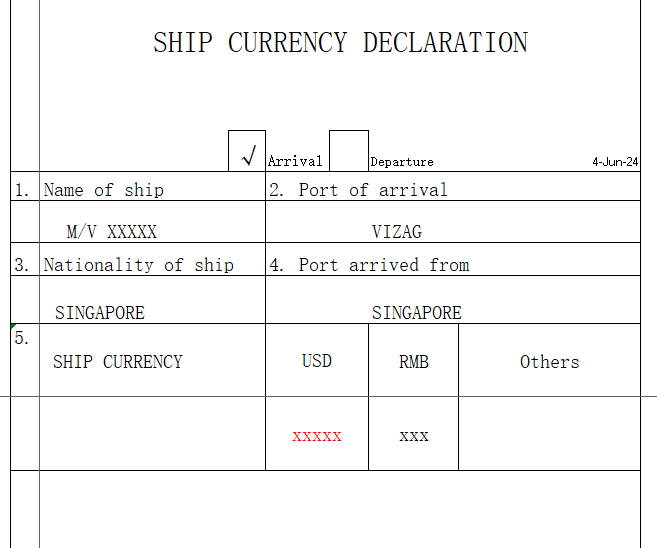
Task: Click the SHIP CURRENCY heading cell
Action: click(153, 360)
